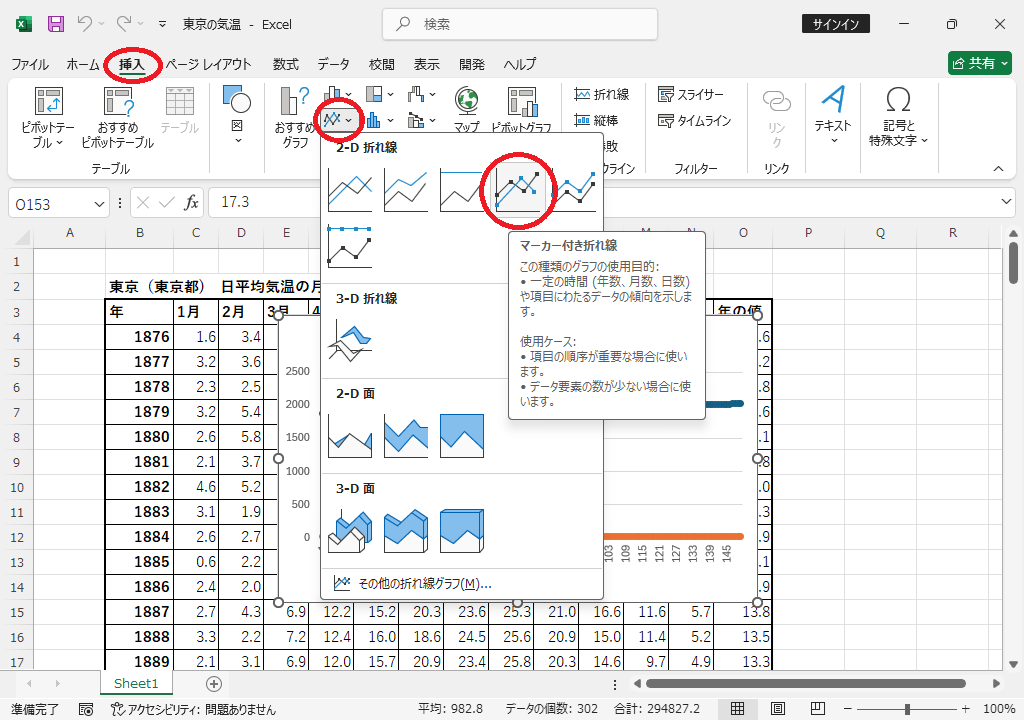
Task: Click the zoom in plus button
Action: pyautogui.click(x=965, y=709)
